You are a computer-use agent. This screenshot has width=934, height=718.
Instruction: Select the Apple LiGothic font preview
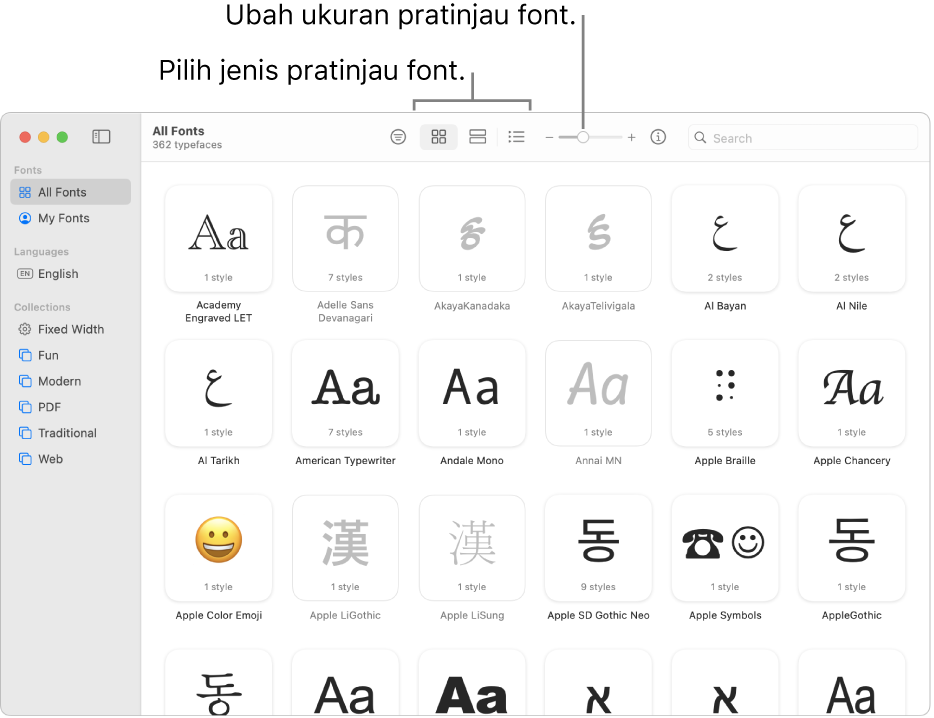(345, 548)
